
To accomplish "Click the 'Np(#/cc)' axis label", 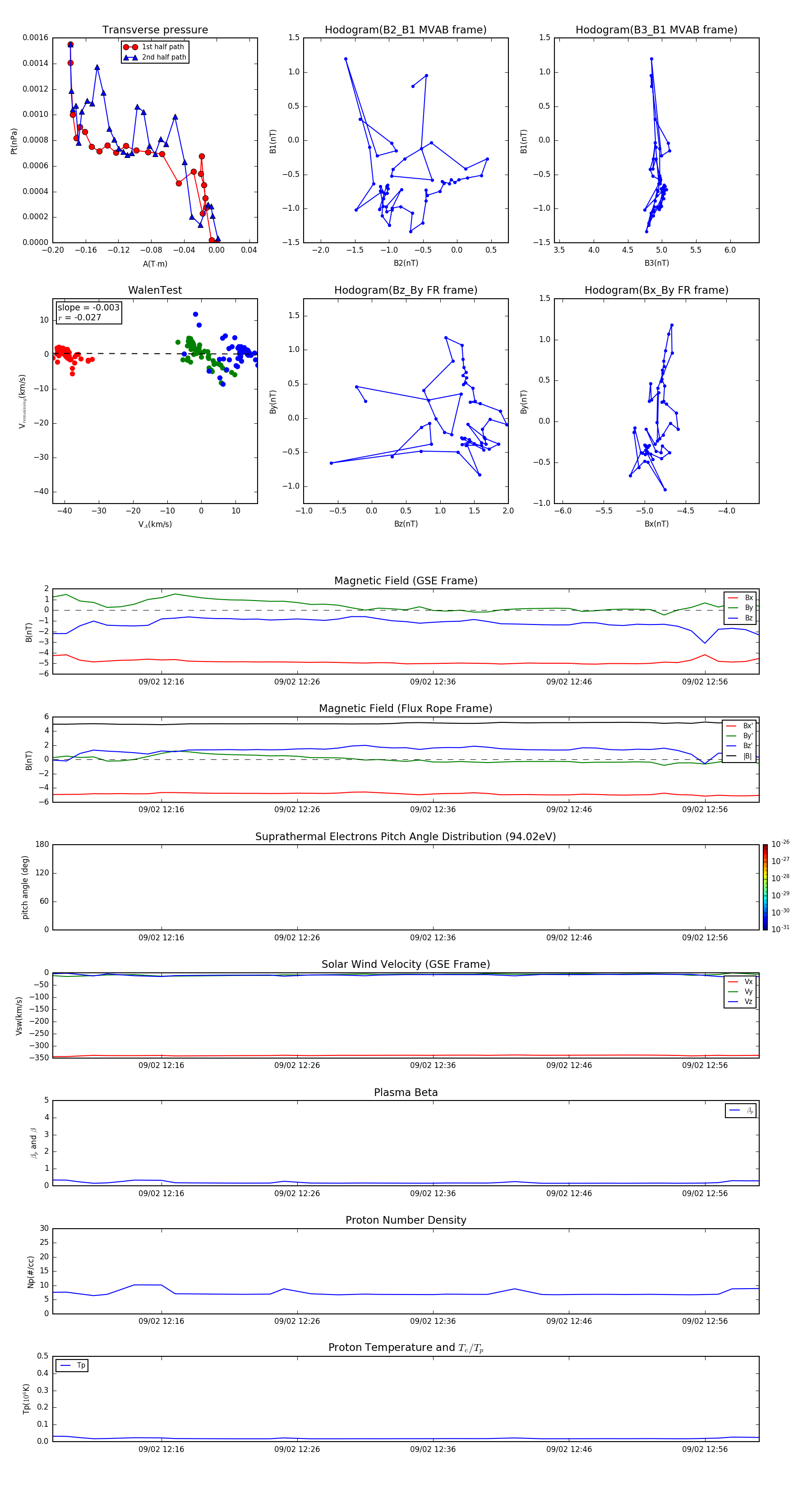I will tap(31, 1272).
